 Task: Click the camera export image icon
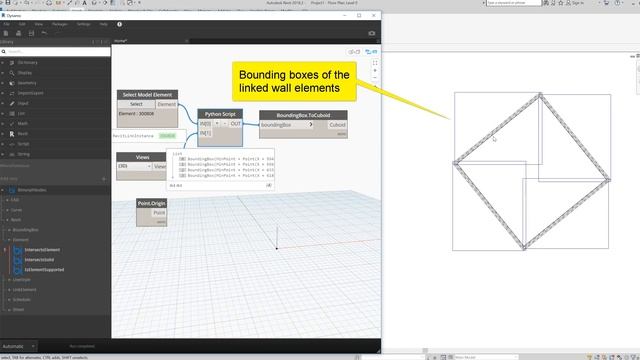point(371,33)
